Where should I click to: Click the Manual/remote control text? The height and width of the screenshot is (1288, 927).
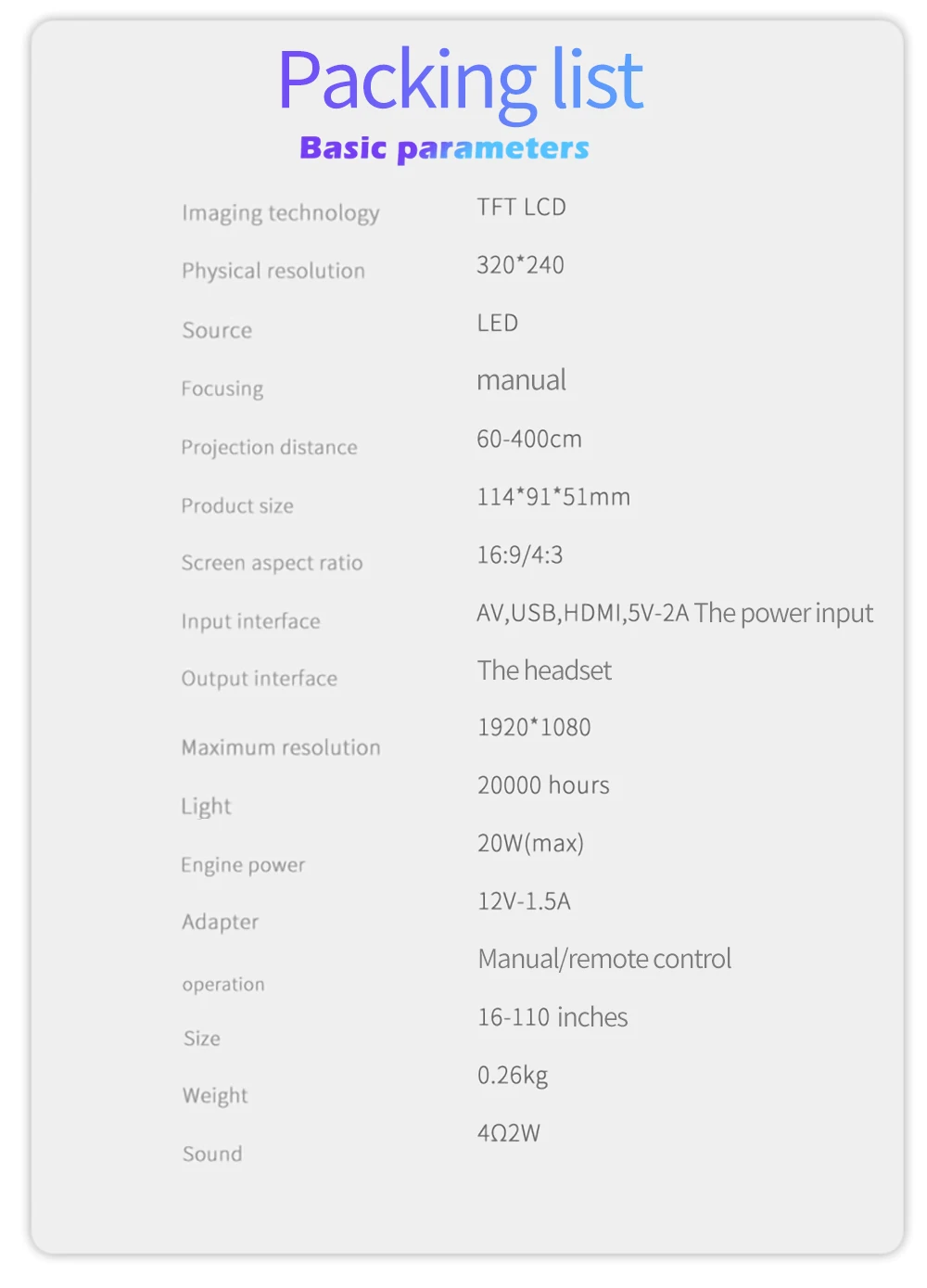click(x=604, y=959)
